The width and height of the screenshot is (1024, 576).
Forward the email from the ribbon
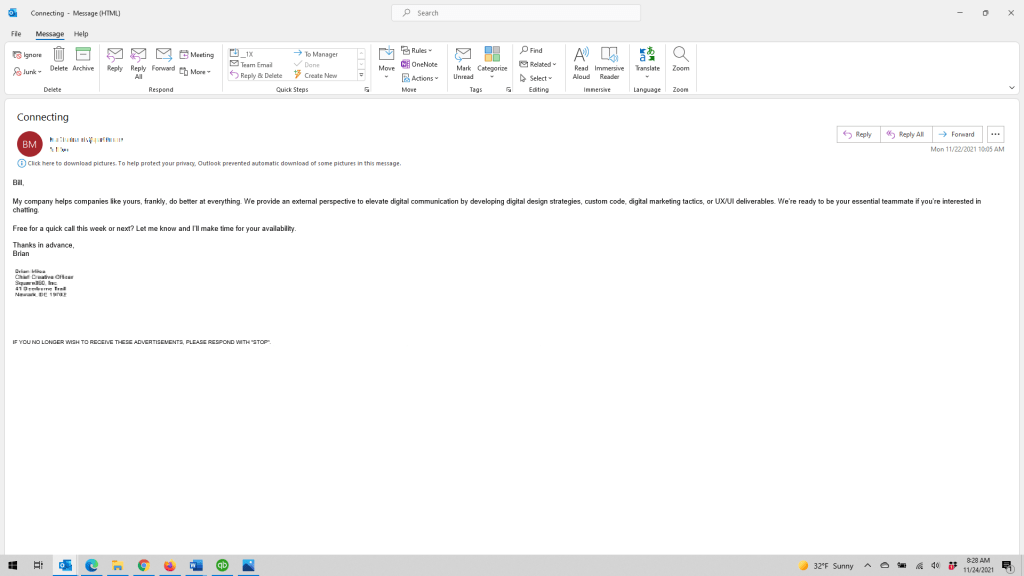pyautogui.click(x=163, y=58)
